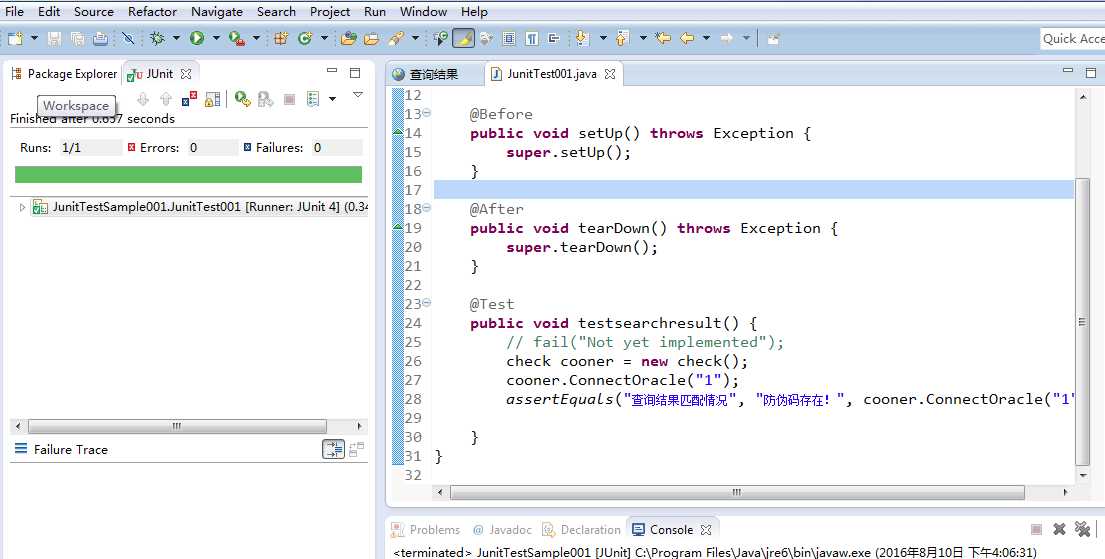
Task: Open the Refactor menu
Action: tap(152, 11)
